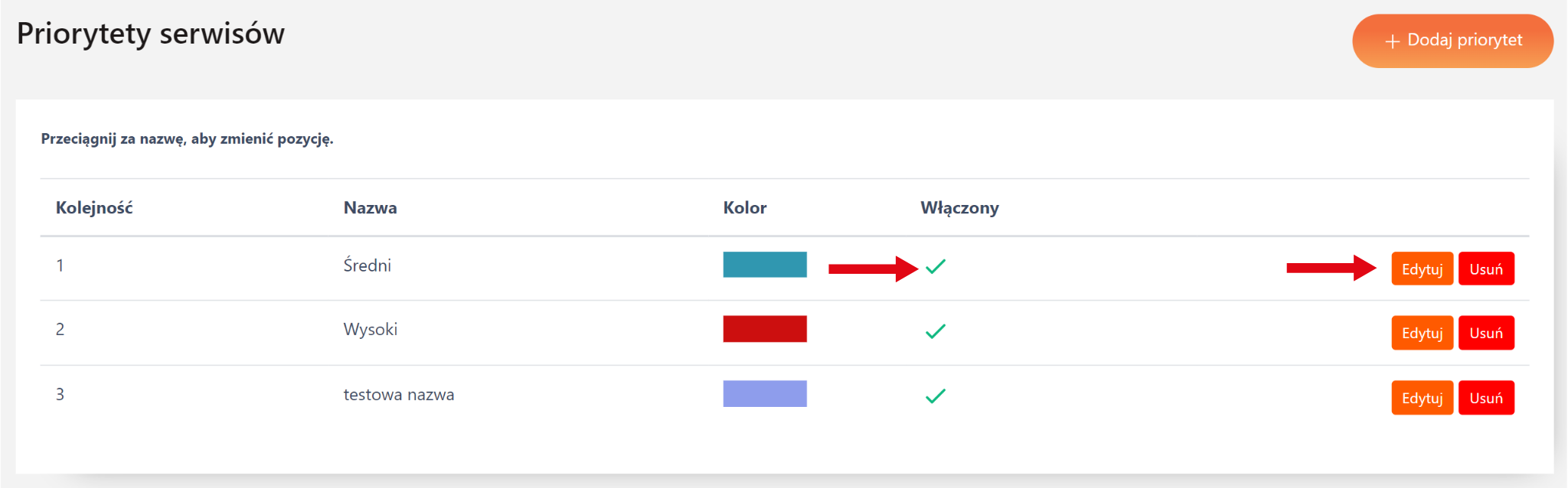Select the red Wysoki color swatch
The image size is (1568, 488).
click(x=764, y=329)
